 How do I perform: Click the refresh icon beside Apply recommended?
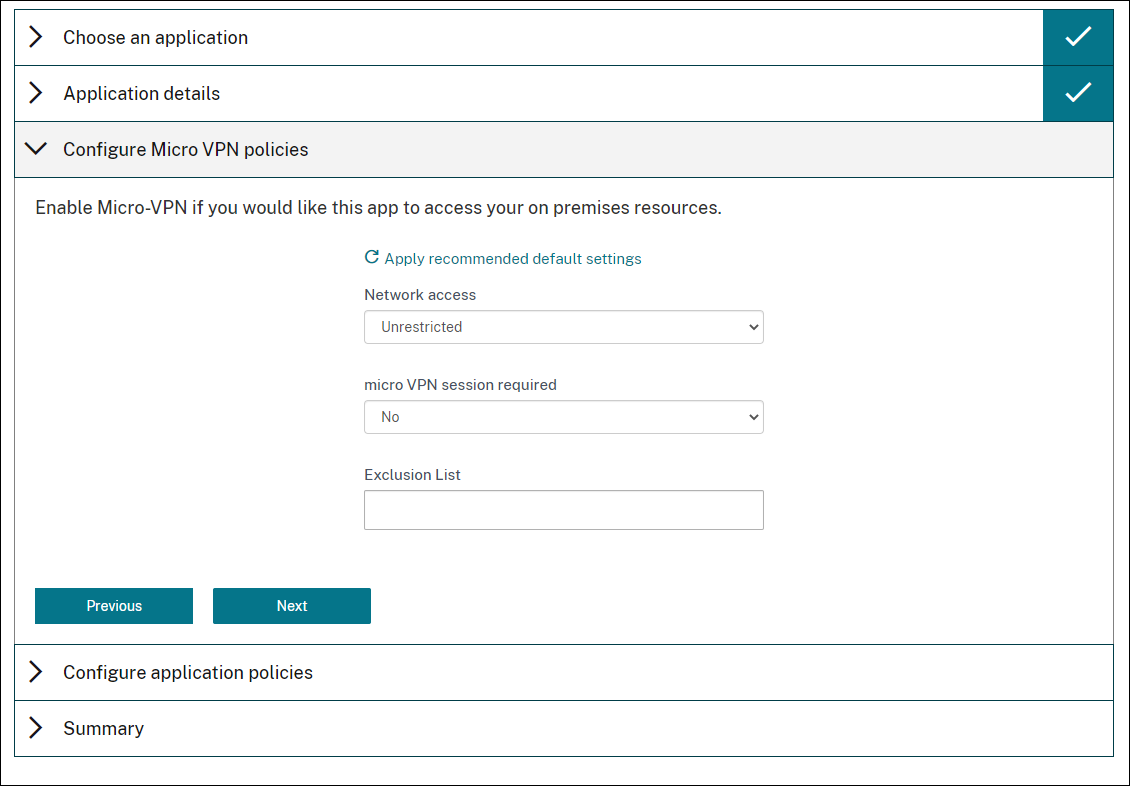(x=372, y=258)
